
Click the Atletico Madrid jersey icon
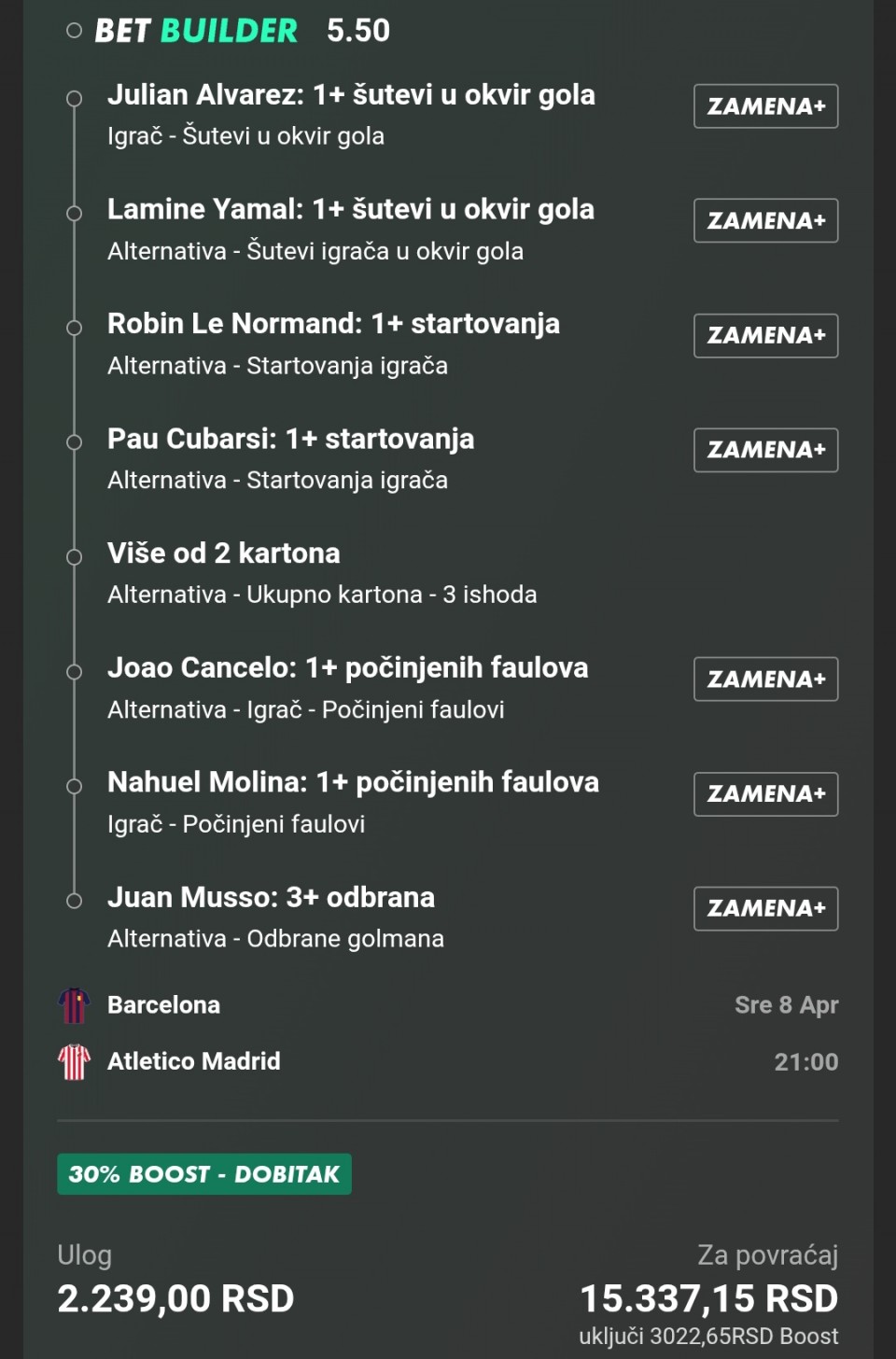(x=74, y=1061)
